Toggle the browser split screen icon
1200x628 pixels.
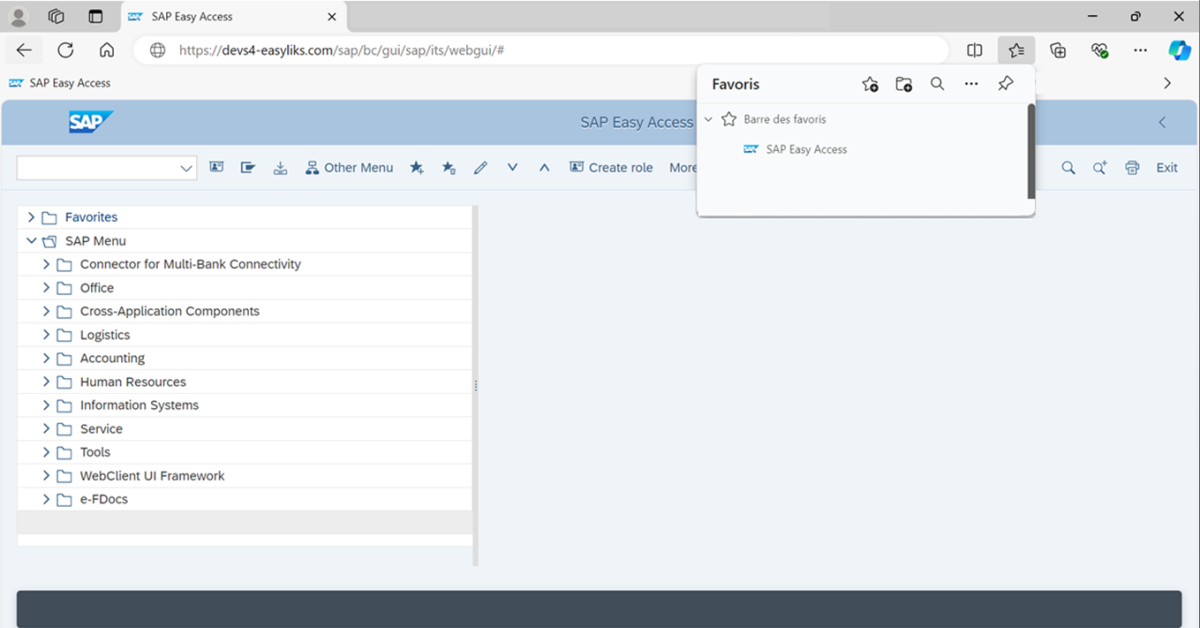tap(973, 49)
